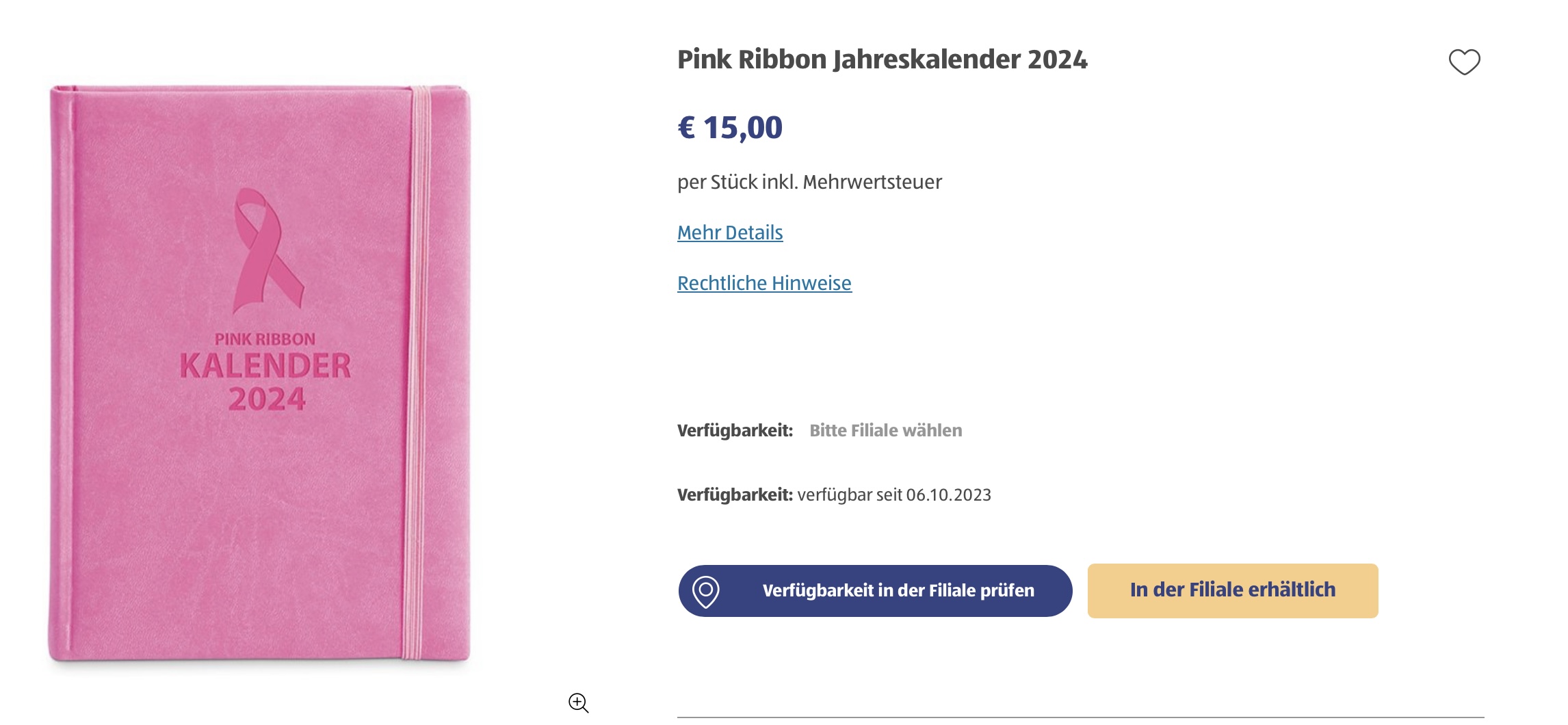
Task: Click the location pin icon in the blue button
Action: pos(705,591)
